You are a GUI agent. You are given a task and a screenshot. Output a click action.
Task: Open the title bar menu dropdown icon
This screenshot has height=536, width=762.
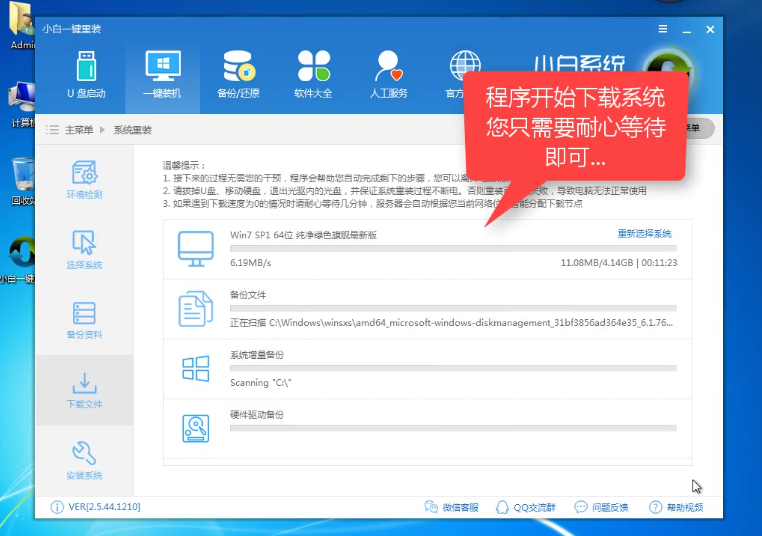[x=662, y=29]
